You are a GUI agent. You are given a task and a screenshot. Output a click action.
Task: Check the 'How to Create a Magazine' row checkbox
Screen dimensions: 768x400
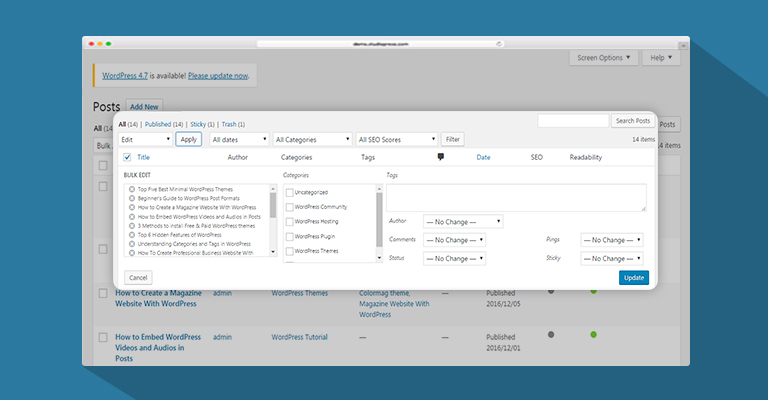tap(103, 293)
